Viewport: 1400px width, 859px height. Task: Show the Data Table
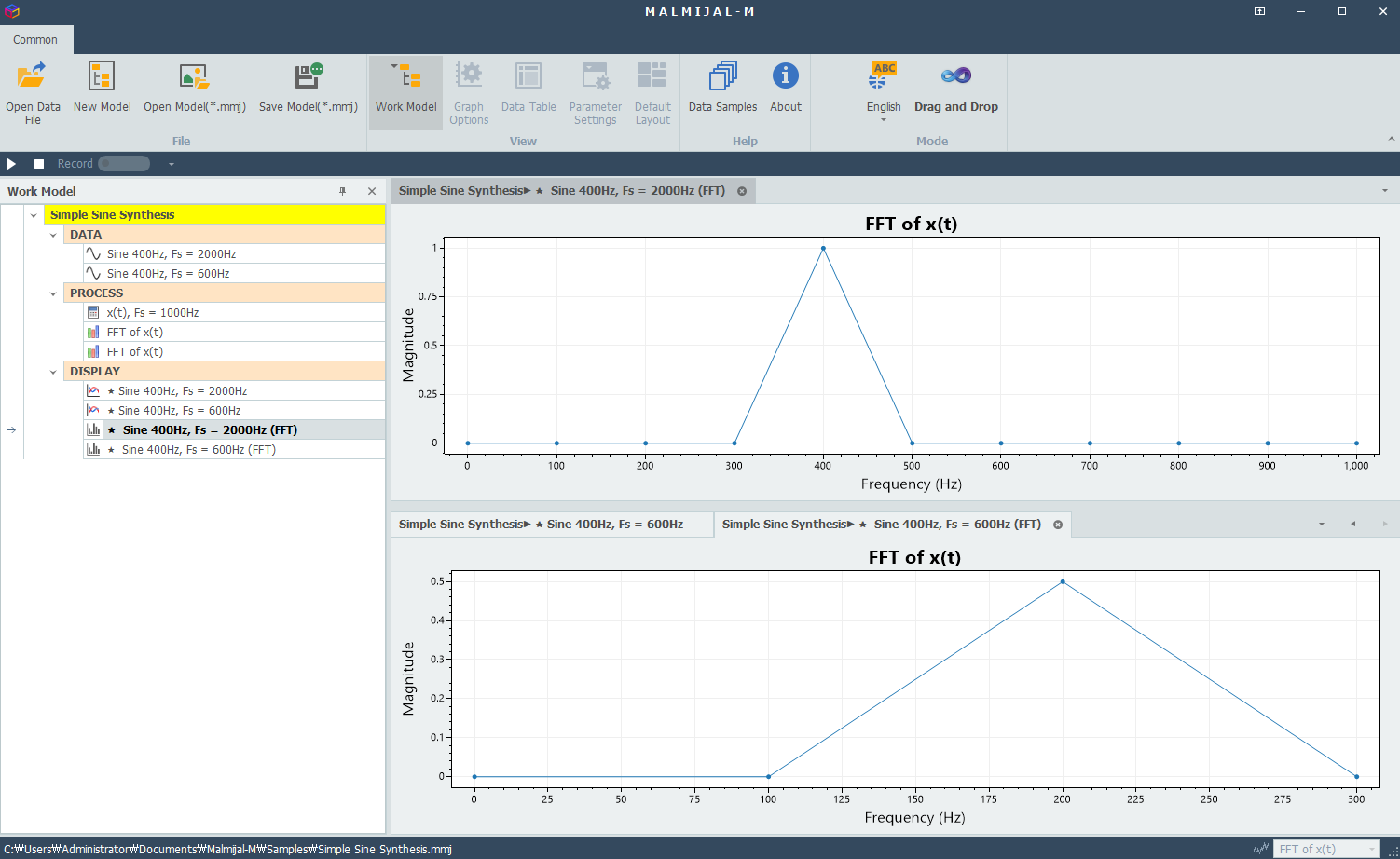point(528,88)
